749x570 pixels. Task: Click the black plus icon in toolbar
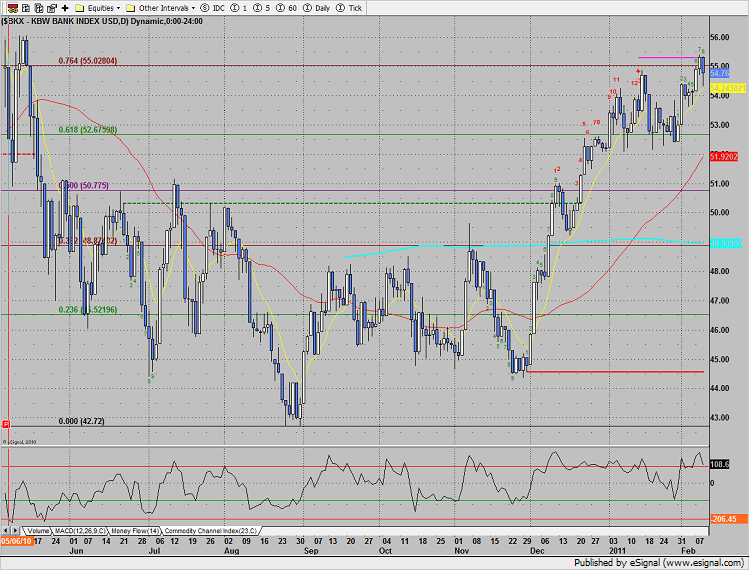click(x=64, y=7)
